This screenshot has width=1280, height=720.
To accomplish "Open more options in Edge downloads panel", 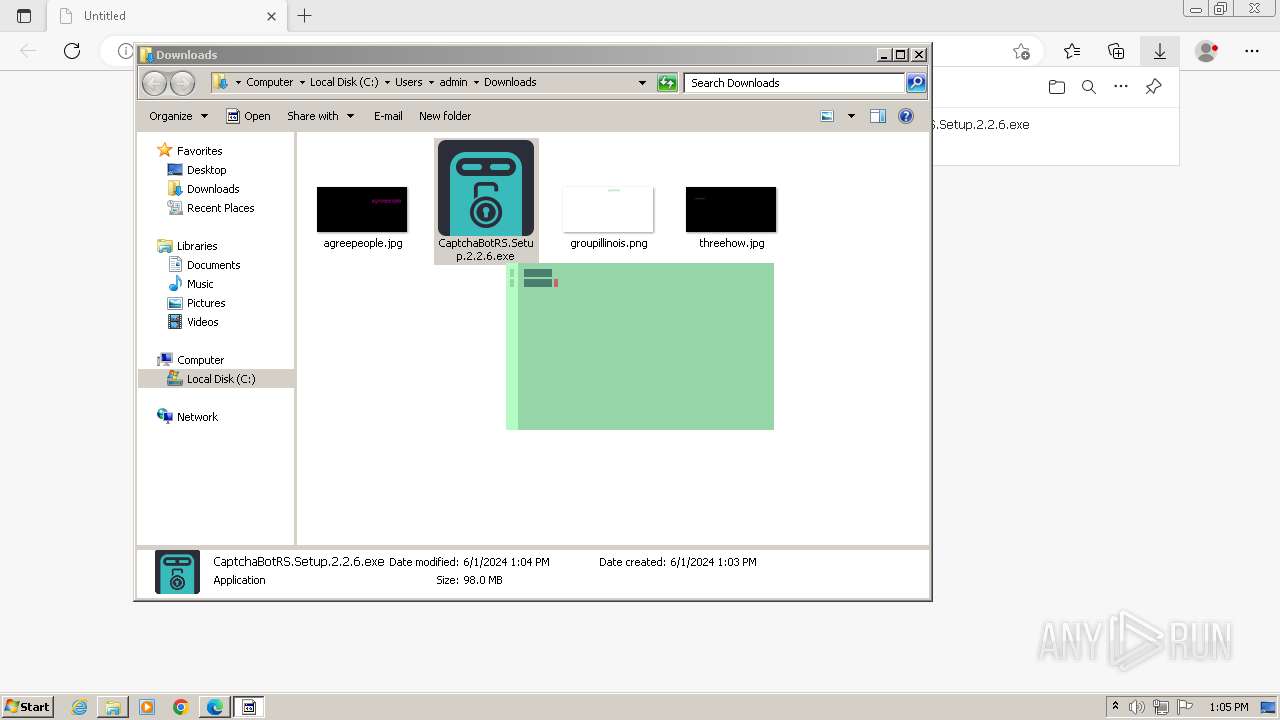I will pyautogui.click(x=1121, y=87).
